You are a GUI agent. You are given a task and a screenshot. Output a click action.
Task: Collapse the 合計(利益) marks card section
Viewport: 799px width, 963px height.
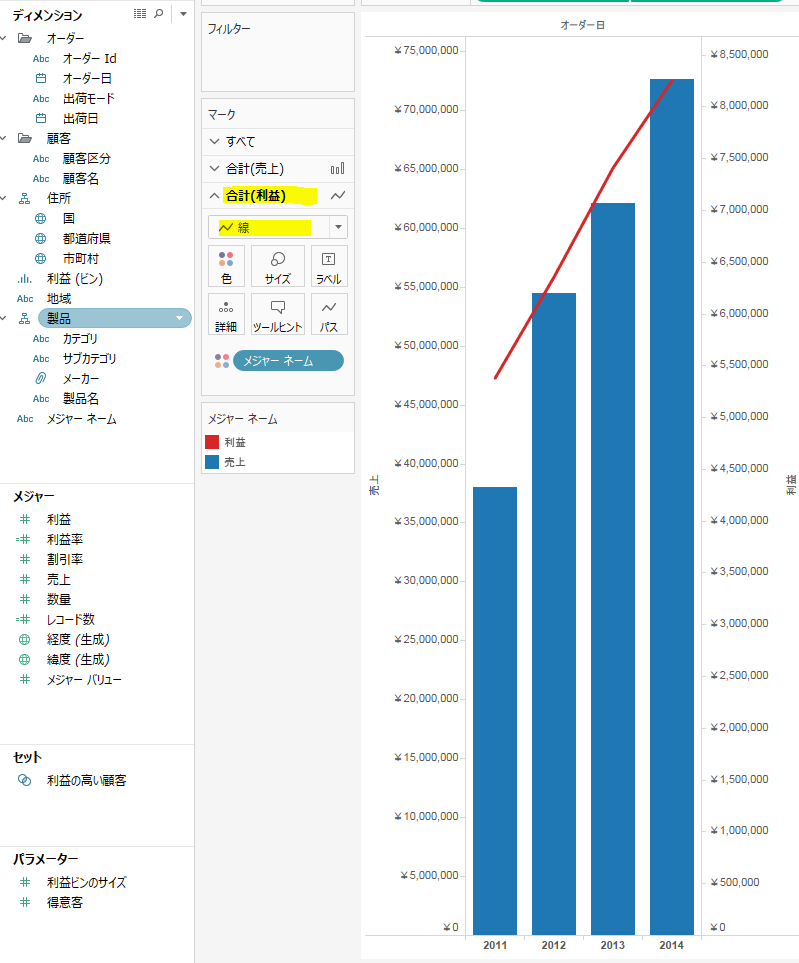point(214,195)
